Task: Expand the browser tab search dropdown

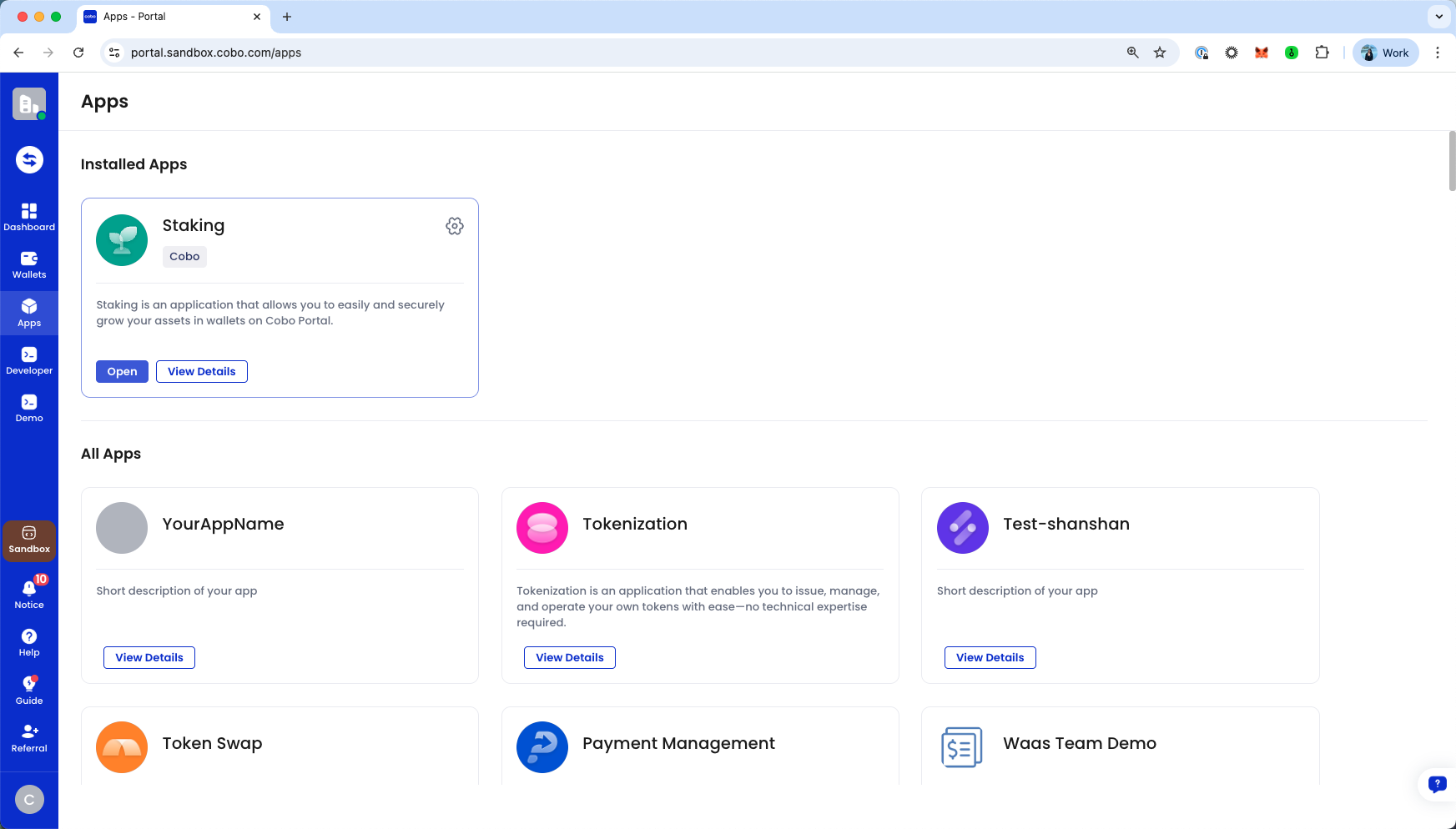Action: [1438, 17]
